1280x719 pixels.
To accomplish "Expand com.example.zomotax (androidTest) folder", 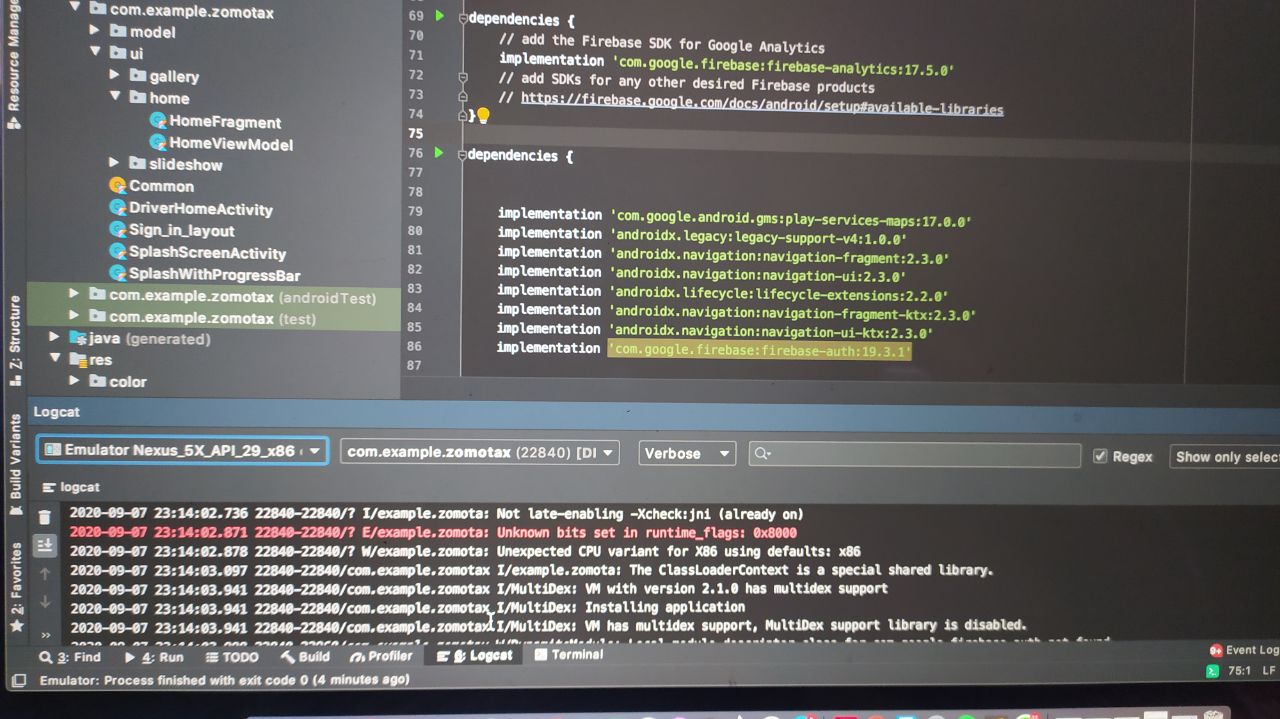I will click(74, 294).
